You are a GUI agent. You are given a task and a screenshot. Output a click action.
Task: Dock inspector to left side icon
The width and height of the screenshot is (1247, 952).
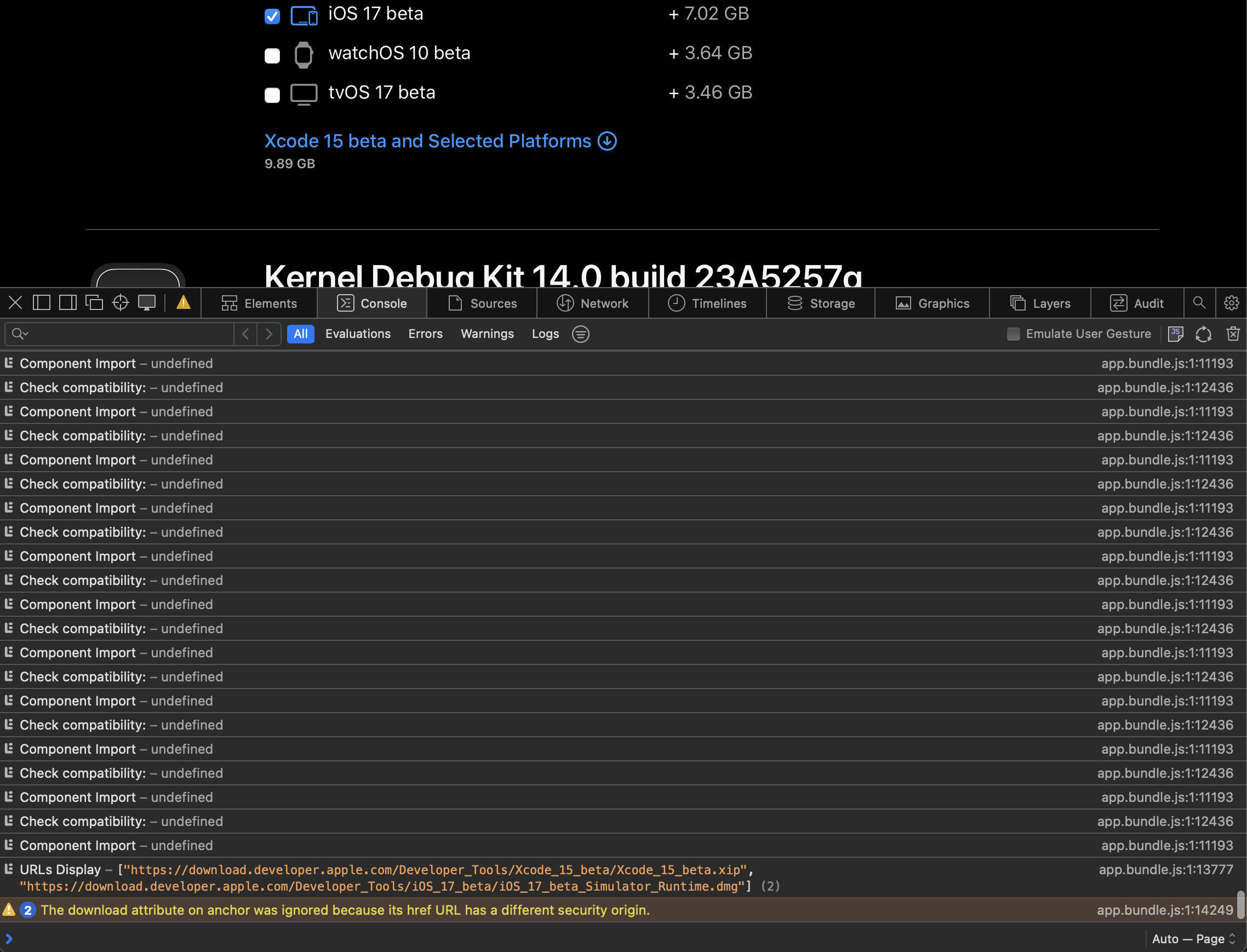click(x=42, y=303)
